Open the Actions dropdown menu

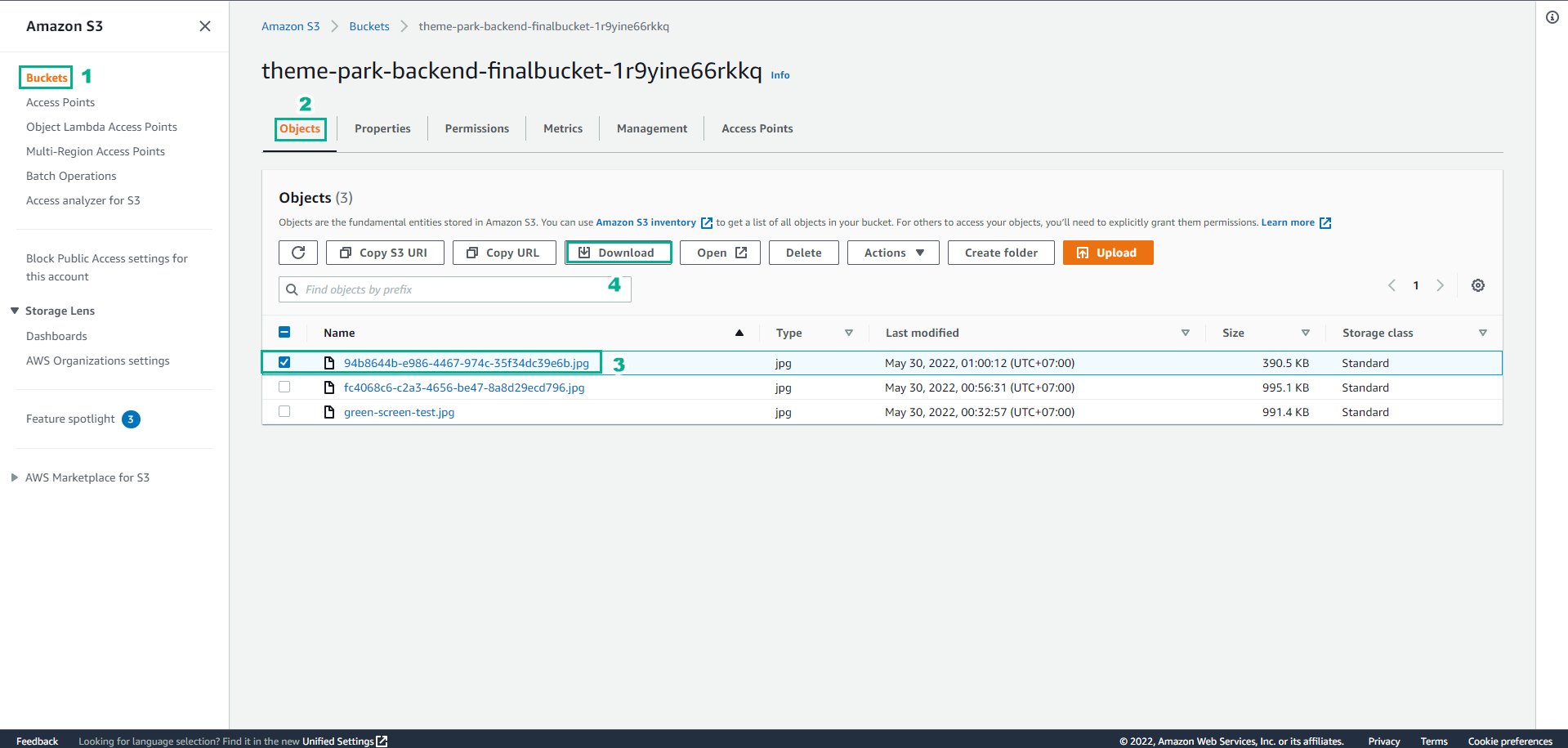click(x=893, y=253)
